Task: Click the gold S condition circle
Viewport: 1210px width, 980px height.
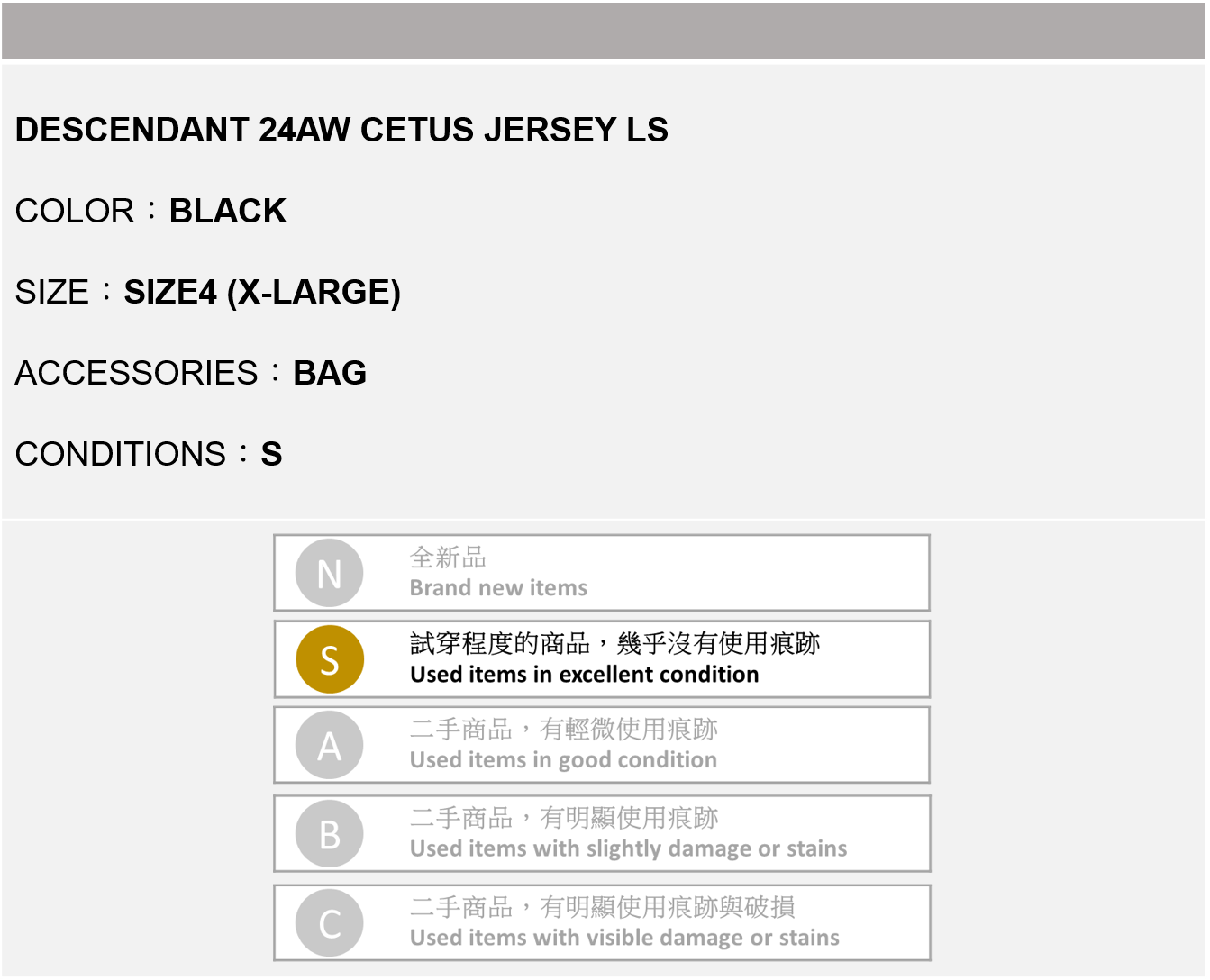Action: click(x=330, y=659)
